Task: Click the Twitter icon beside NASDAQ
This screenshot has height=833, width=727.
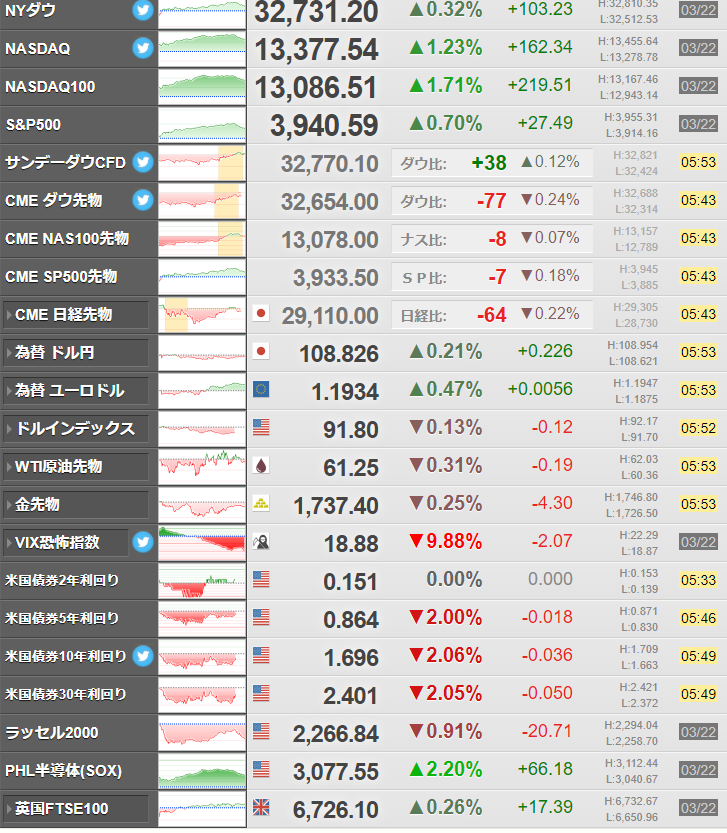Action: pos(142,48)
